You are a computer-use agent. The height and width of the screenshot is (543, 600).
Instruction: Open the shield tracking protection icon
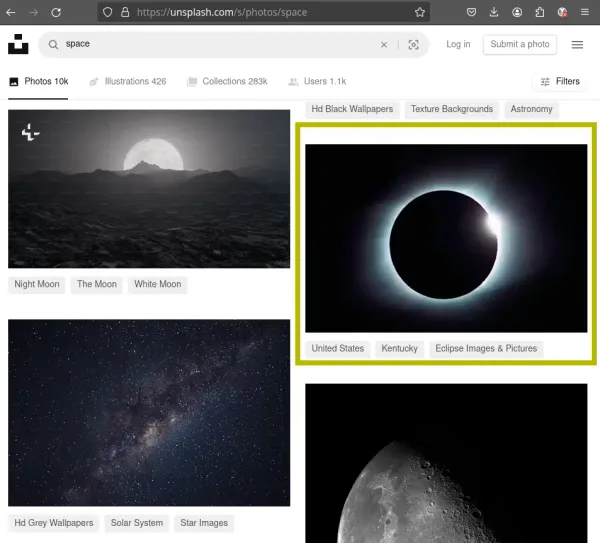[108, 12]
